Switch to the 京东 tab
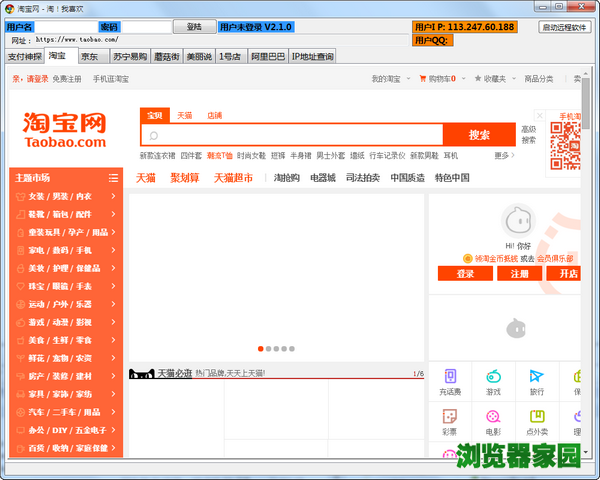This screenshot has height=480, width=600. coord(89,57)
